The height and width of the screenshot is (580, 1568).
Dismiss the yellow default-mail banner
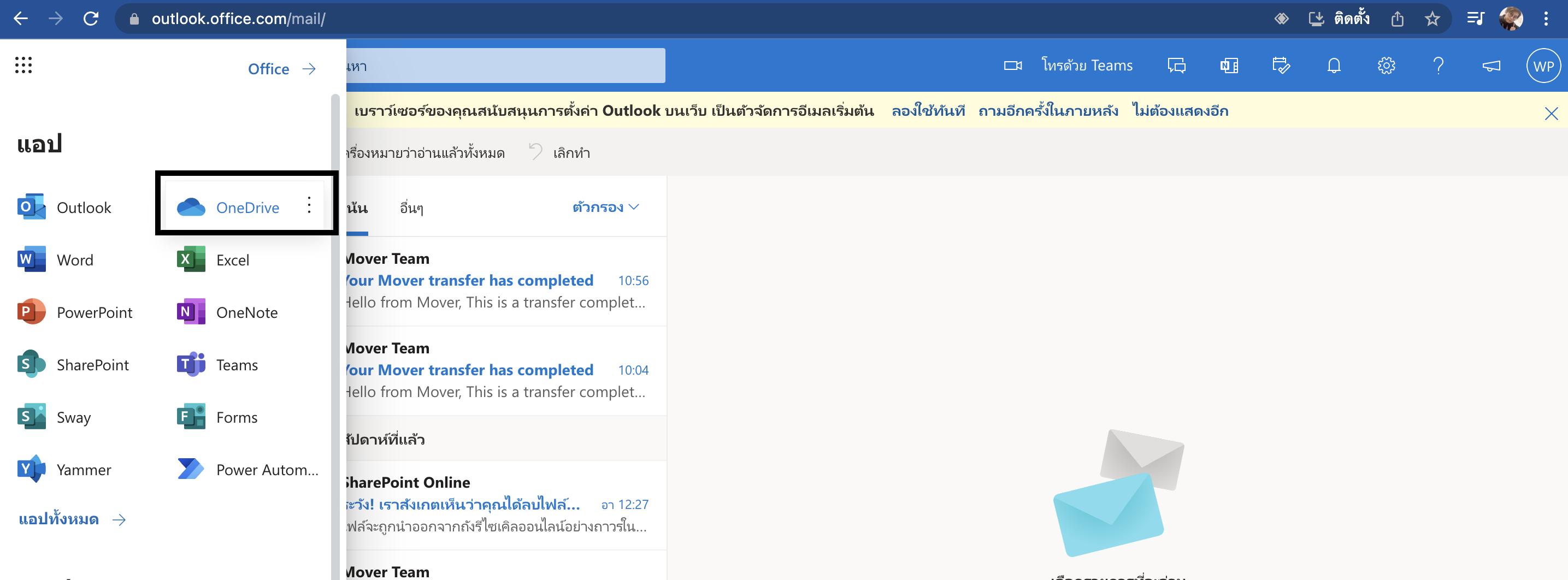coord(1551,113)
